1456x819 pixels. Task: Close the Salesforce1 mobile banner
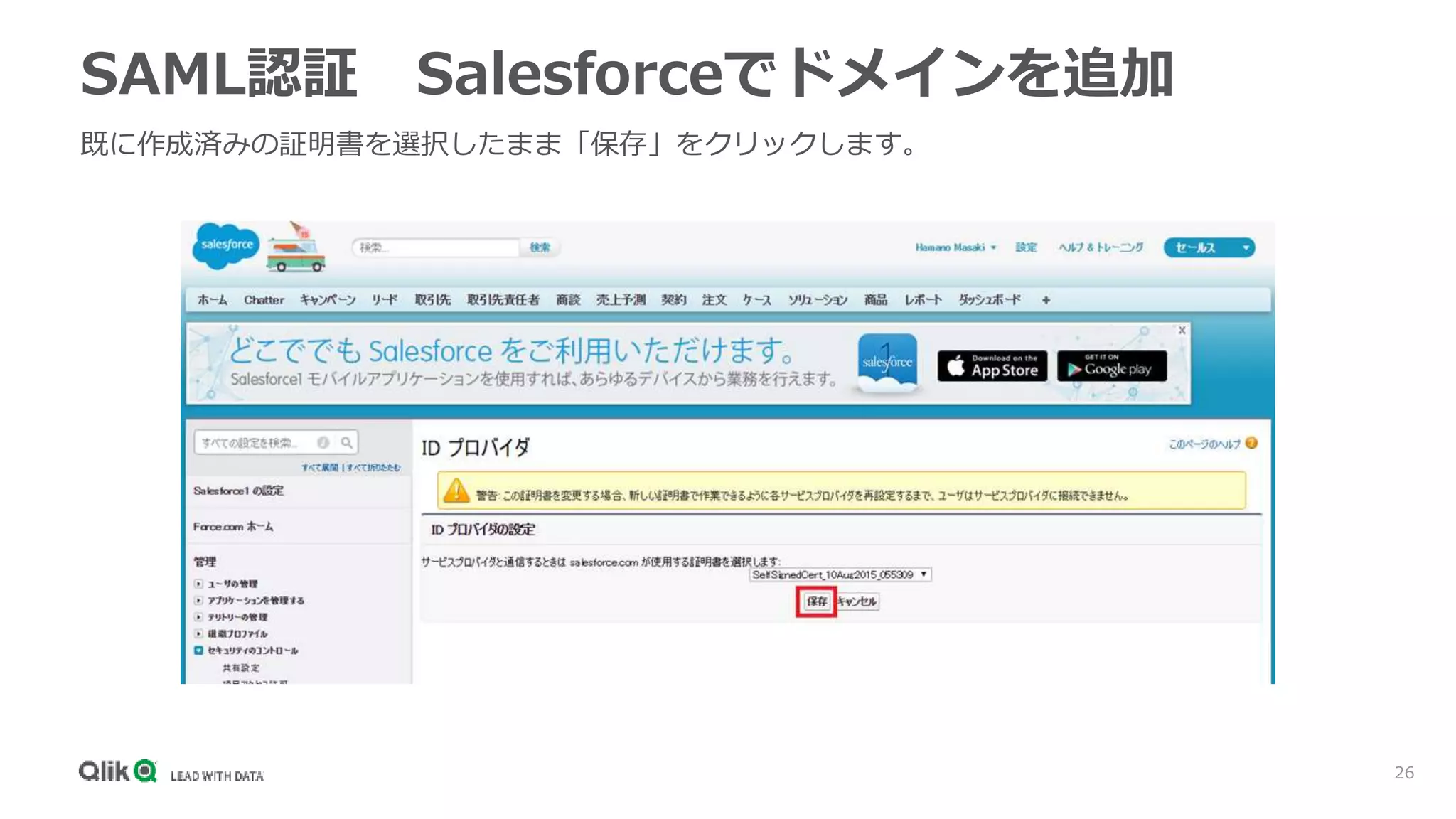pos(1182,331)
